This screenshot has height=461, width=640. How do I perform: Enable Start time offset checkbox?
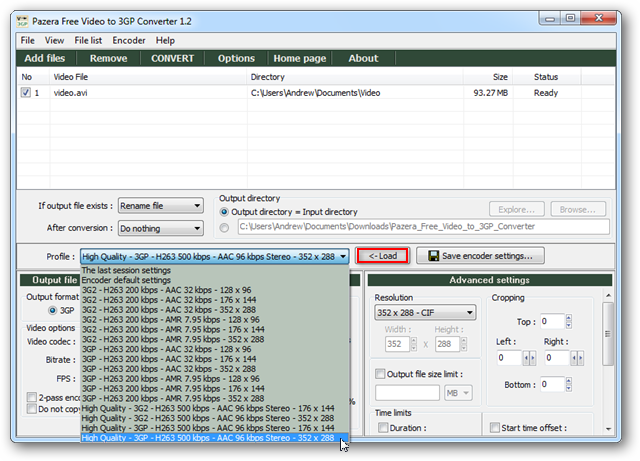click(495, 428)
